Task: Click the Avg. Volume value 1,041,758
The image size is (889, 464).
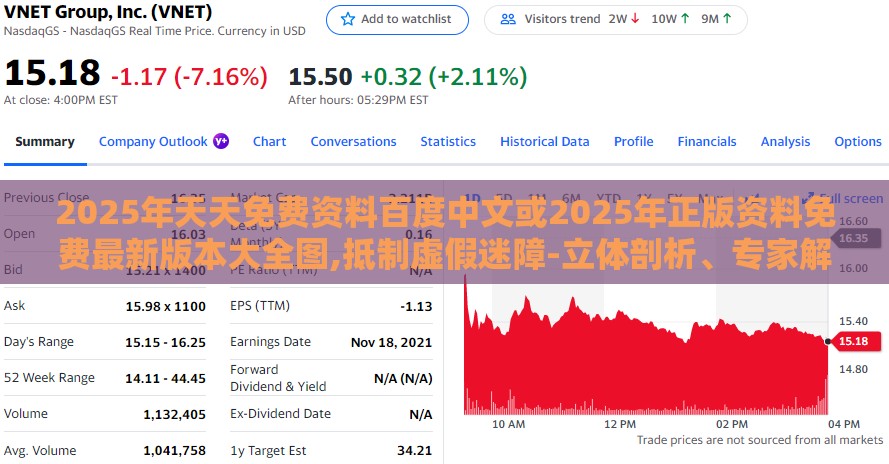Action: pos(175,451)
